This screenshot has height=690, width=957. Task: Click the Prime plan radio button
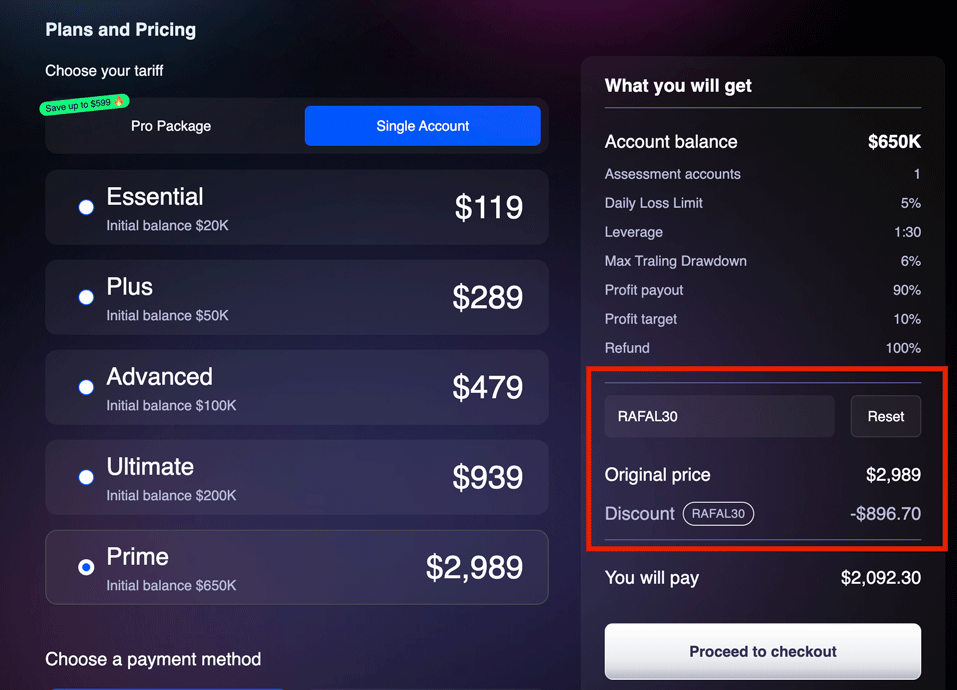pyautogui.click(x=86, y=567)
